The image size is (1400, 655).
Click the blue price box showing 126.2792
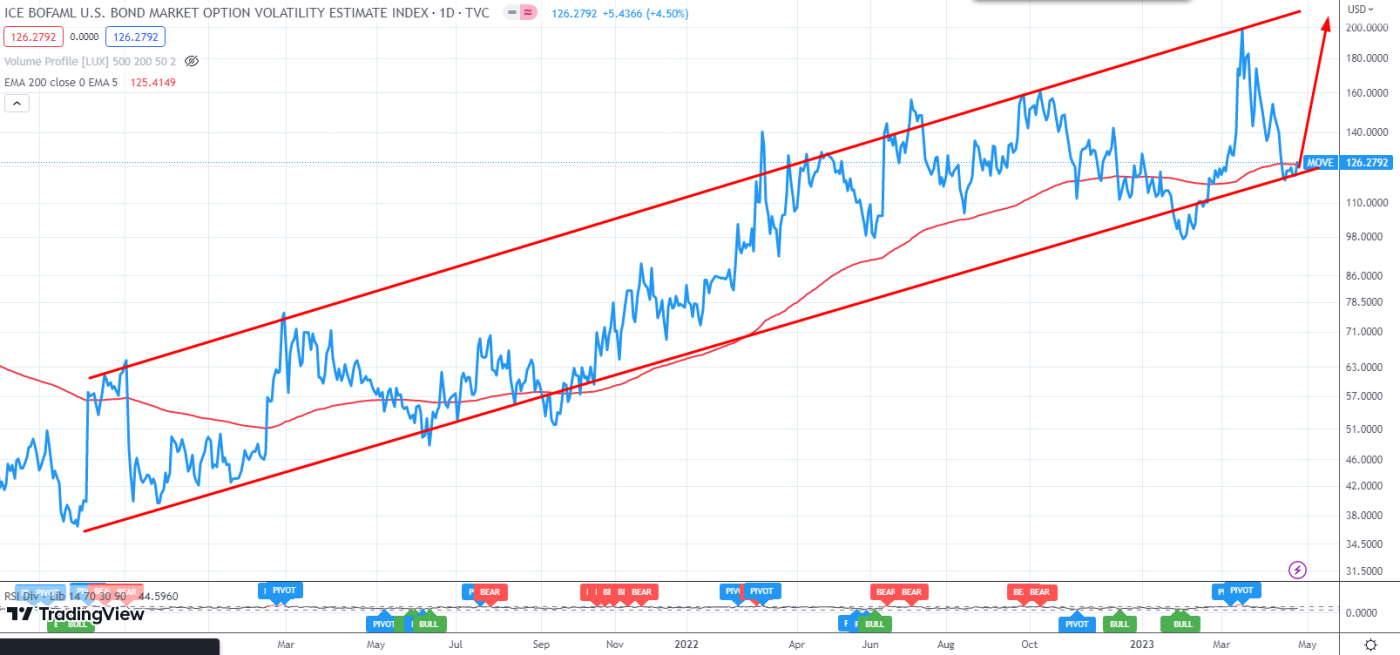tap(134, 35)
